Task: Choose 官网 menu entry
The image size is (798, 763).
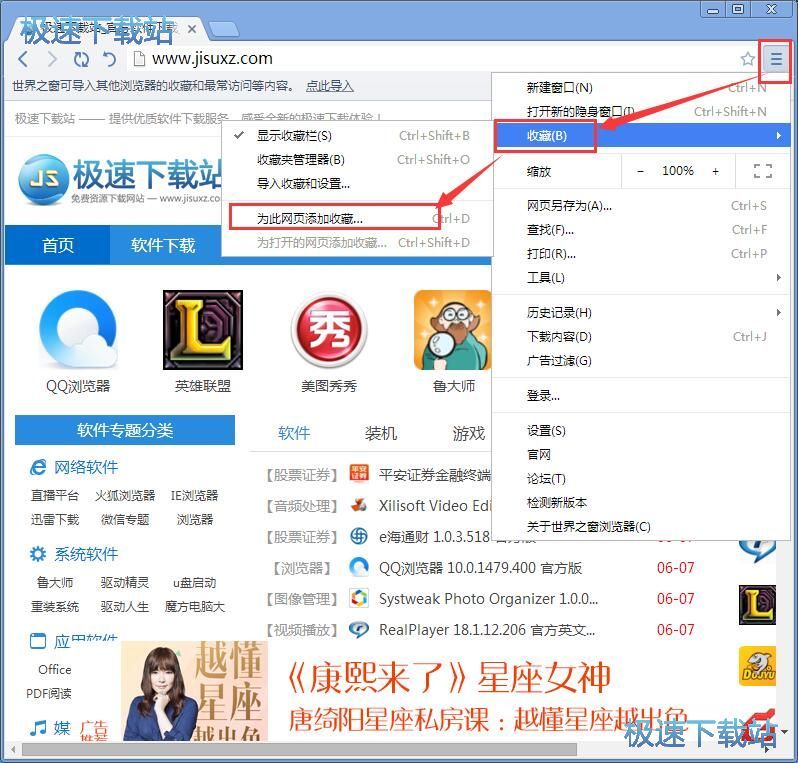Action: (642, 455)
